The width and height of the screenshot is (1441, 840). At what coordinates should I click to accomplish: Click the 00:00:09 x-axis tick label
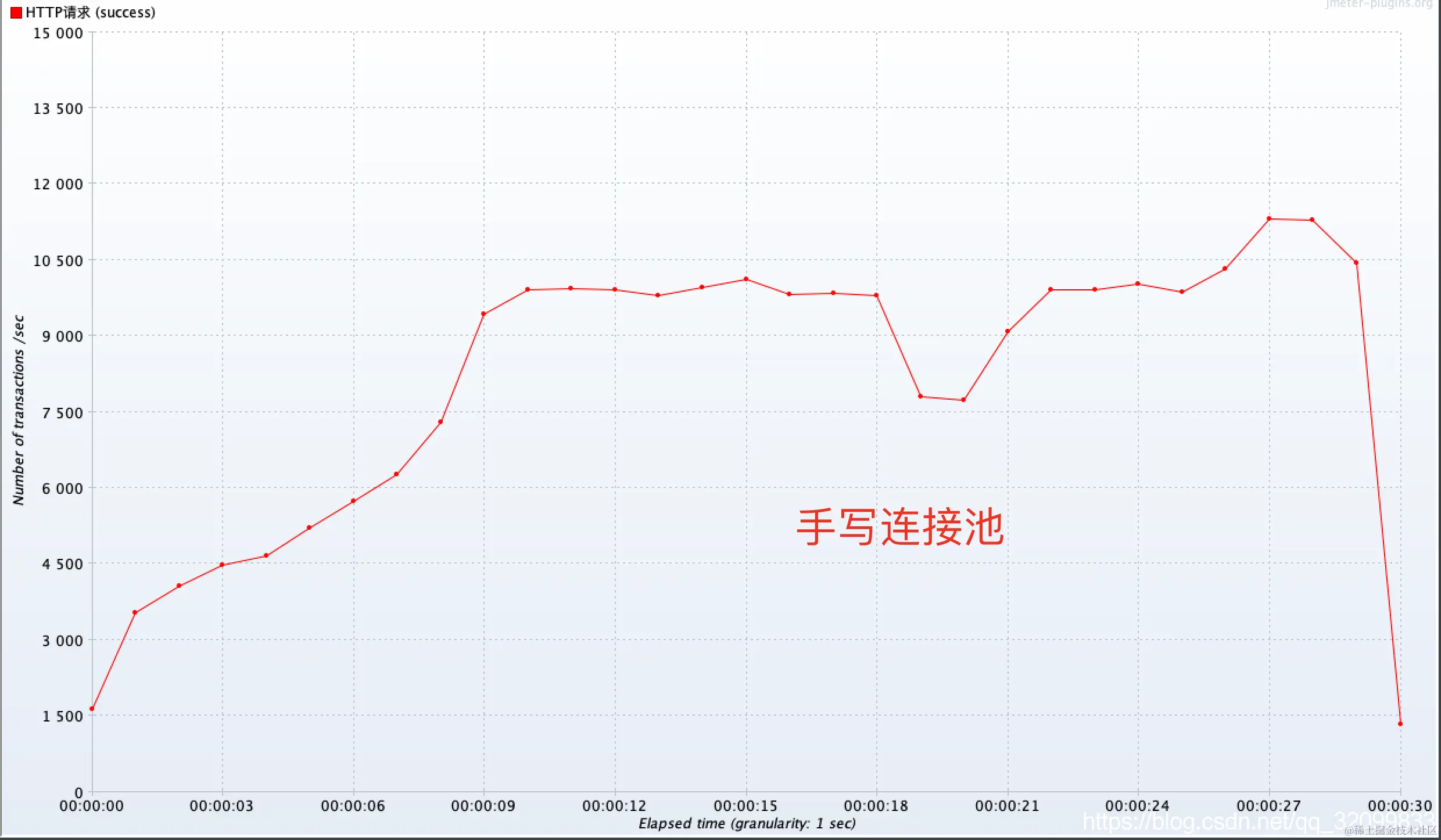483,806
